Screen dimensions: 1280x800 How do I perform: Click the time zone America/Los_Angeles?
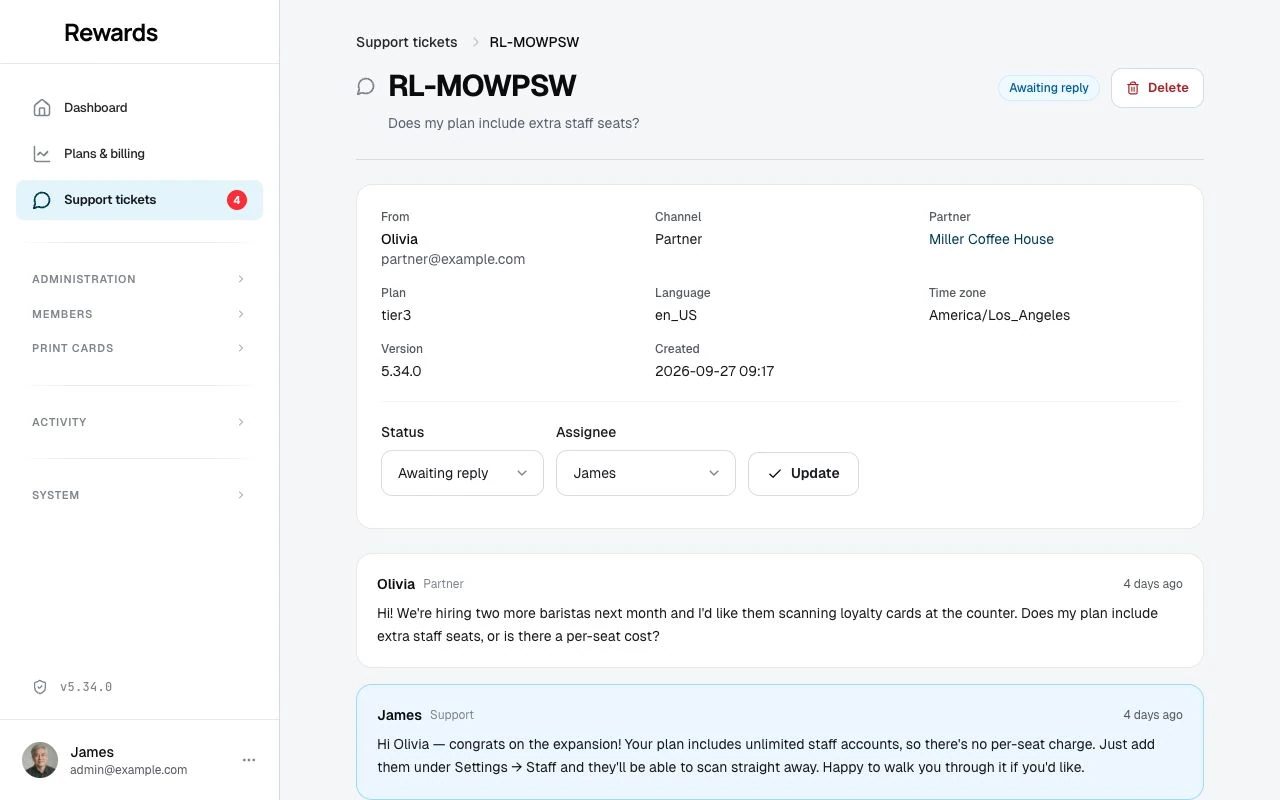[x=999, y=315]
